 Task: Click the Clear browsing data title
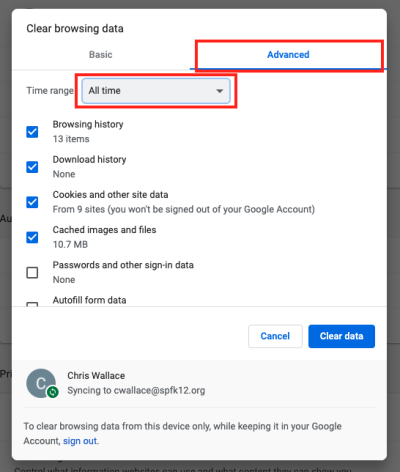pos(75,29)
